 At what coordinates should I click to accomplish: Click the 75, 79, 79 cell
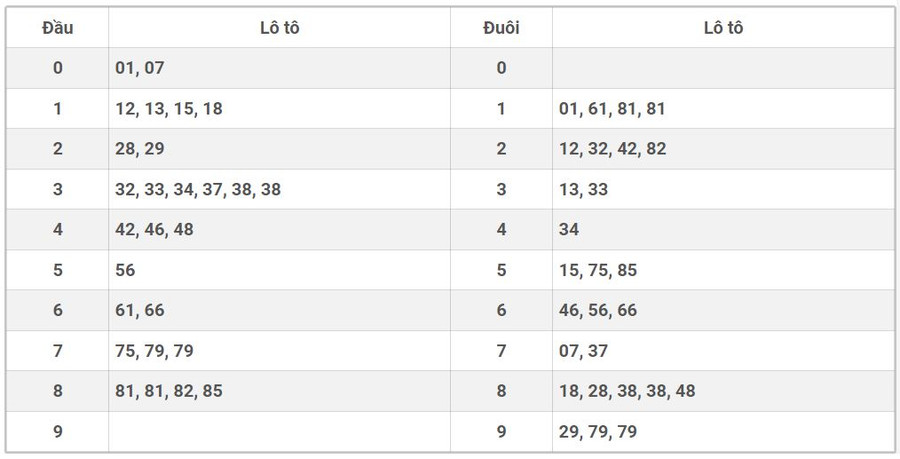[155, 351]
